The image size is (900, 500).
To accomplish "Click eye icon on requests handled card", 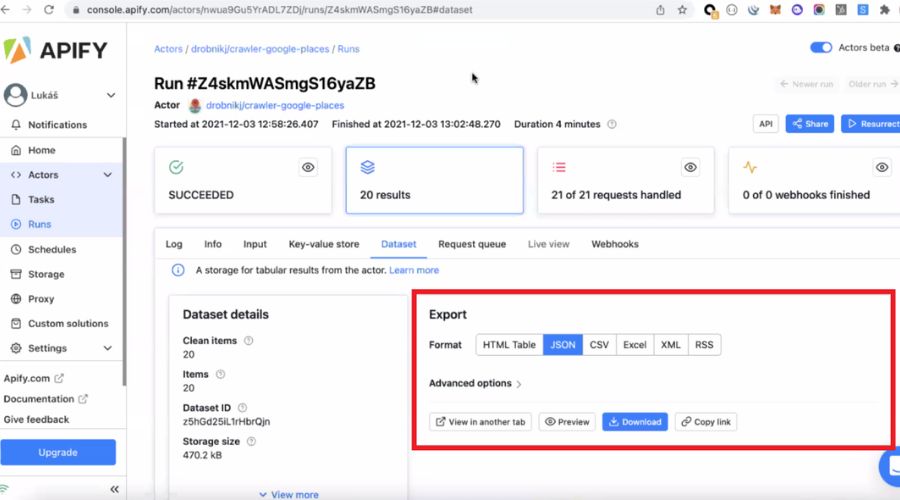I will [690, 167].
